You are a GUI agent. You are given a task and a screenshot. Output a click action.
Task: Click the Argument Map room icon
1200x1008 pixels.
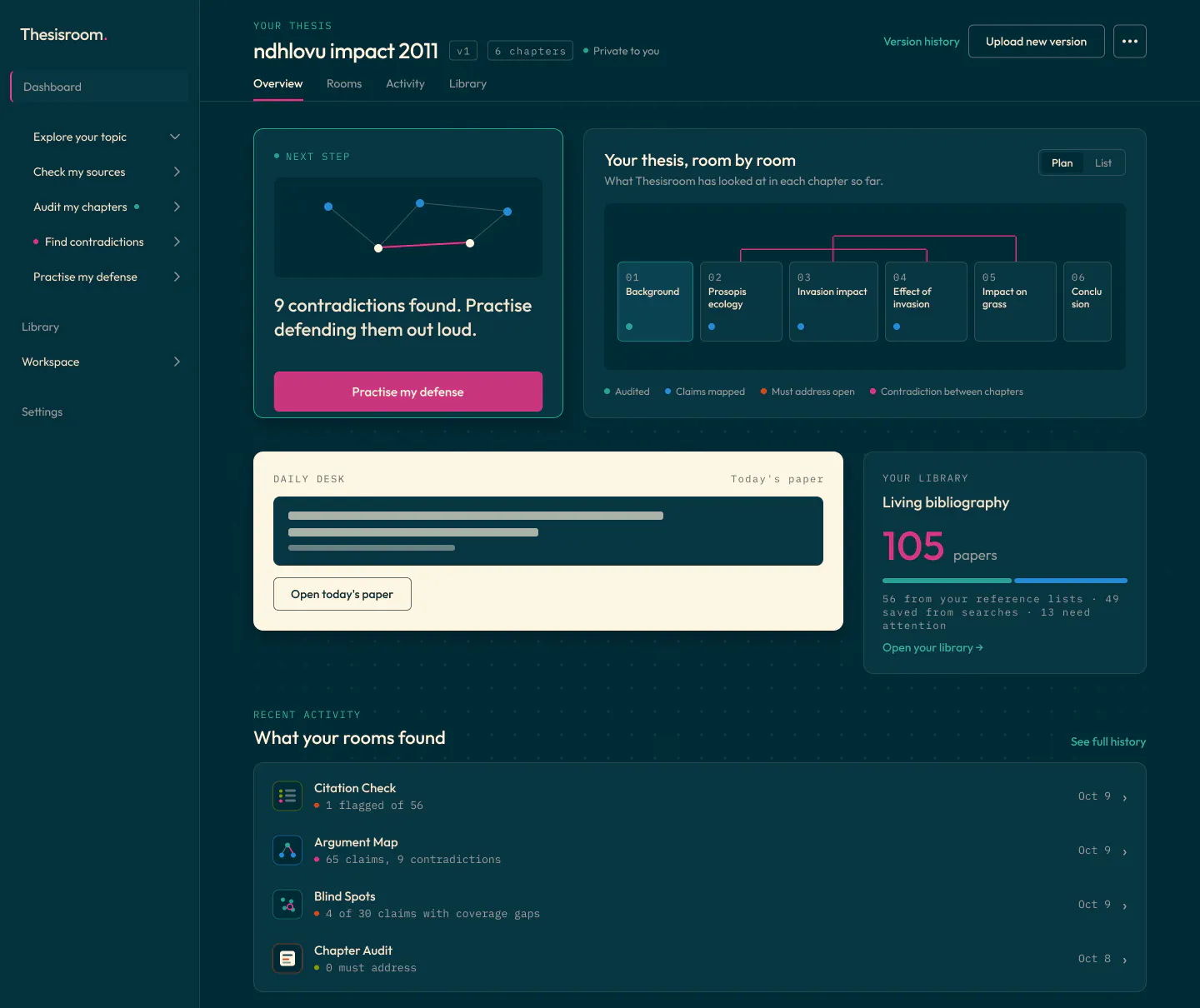[287, 850]
